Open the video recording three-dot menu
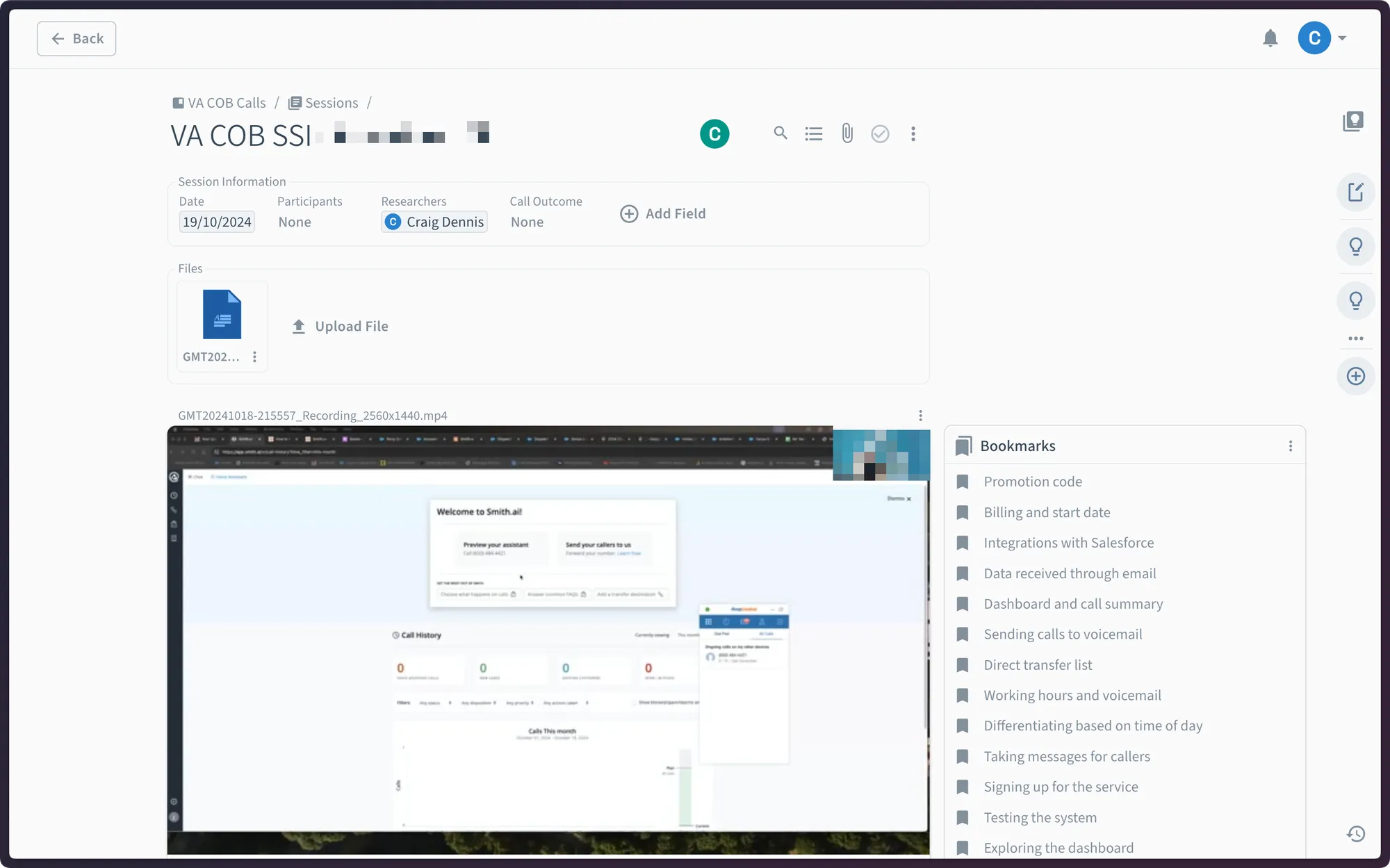Screen dimensions: 1390x868 (921, 416)
